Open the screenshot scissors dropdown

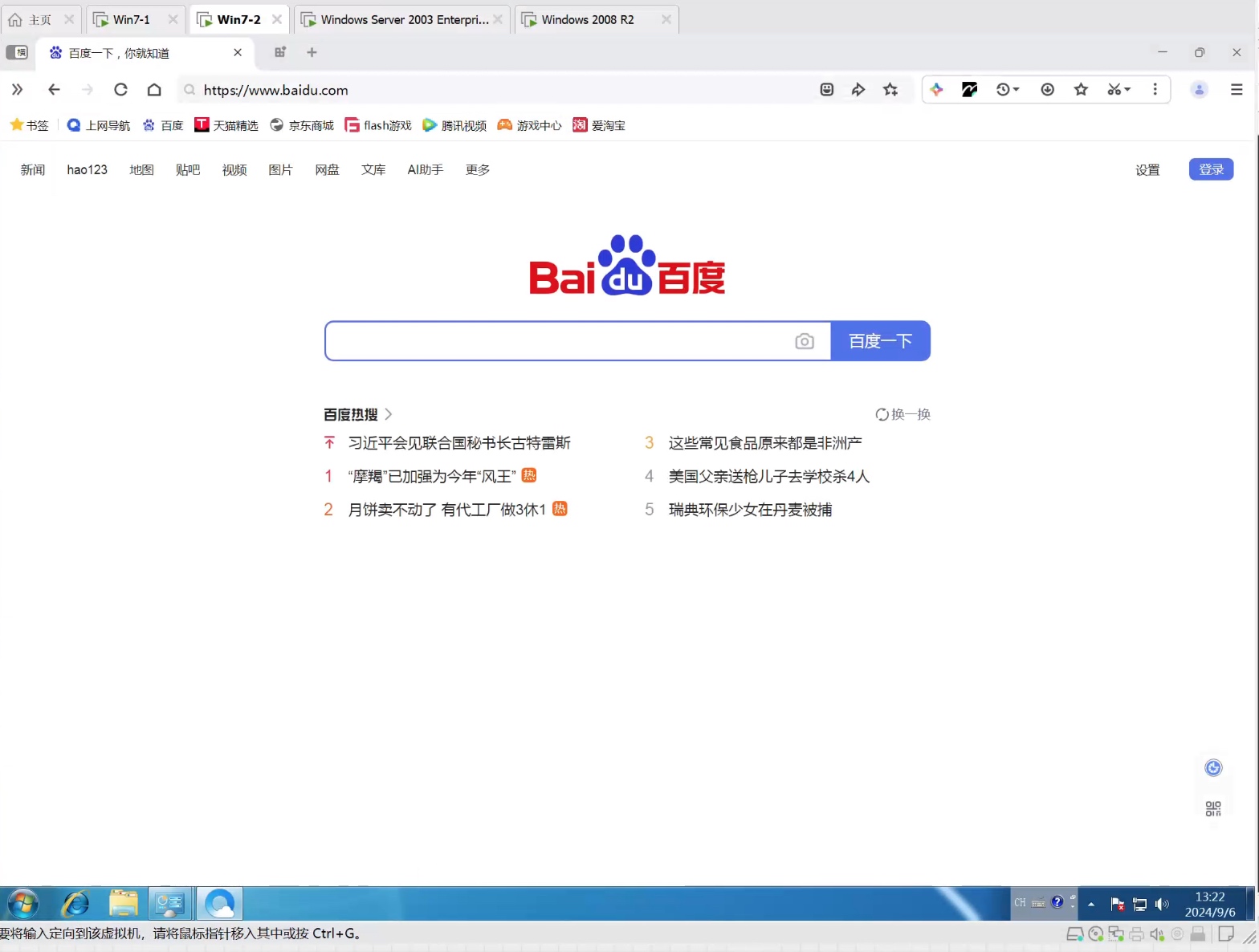[1118, 90]
